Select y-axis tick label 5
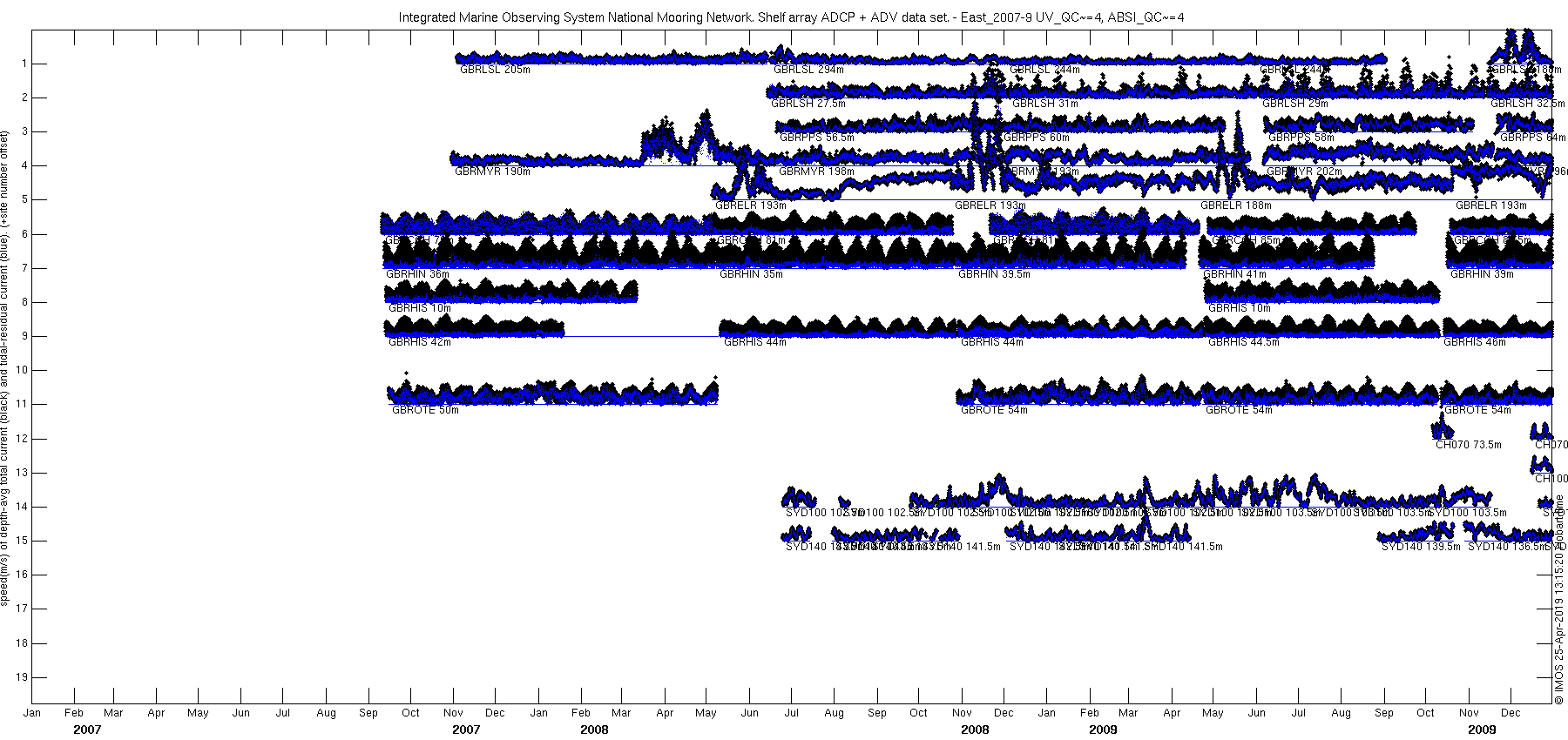The image size is (1568, 740). click(25, 199)
